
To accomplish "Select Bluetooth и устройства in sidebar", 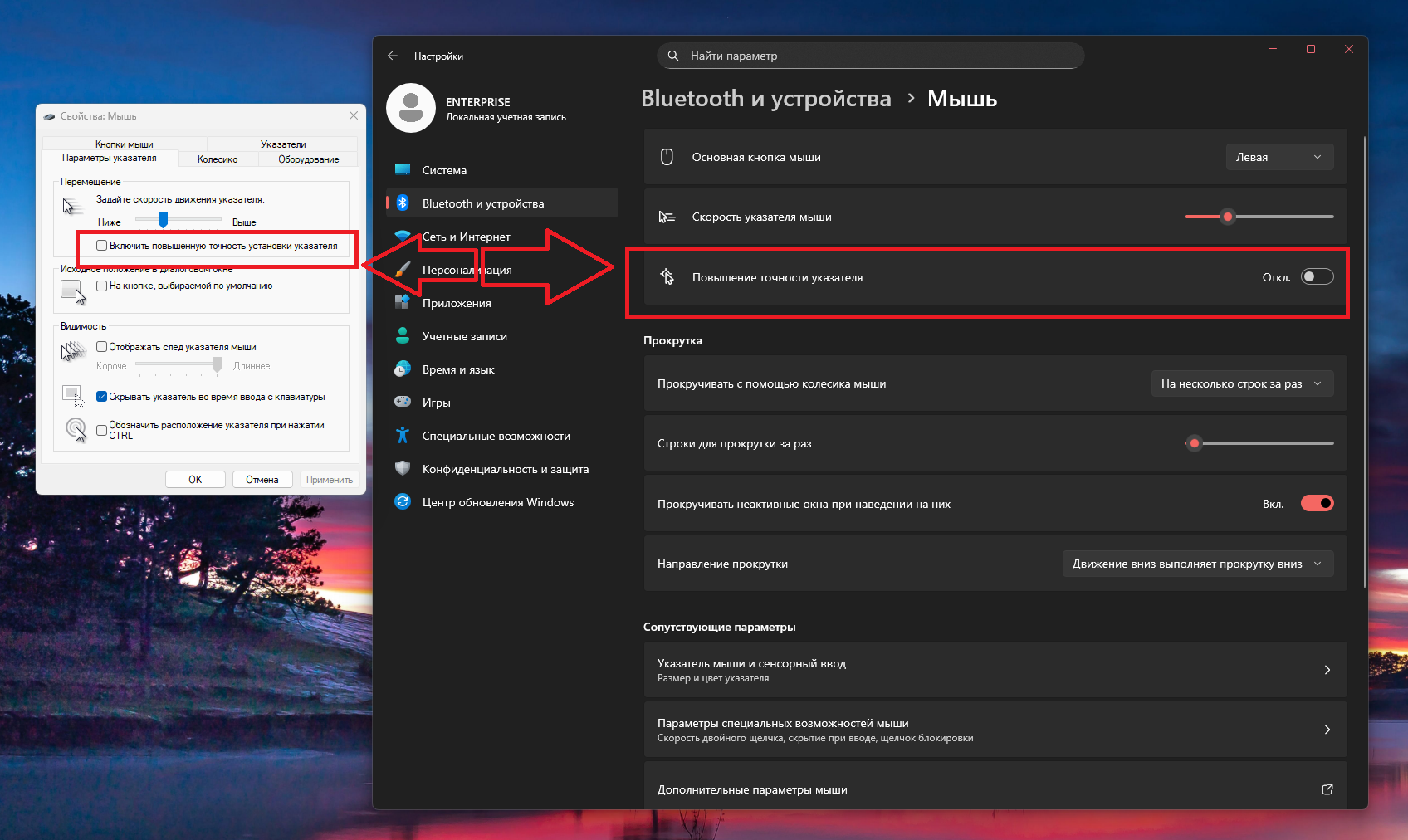I will (x=502, y=203).
